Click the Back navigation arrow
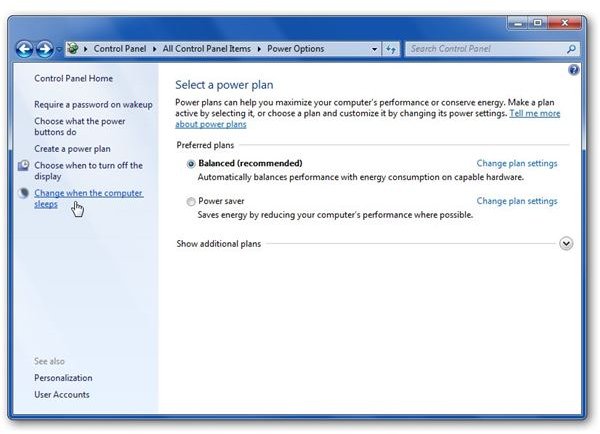This screenshot has width=600, height=434. point(24,49)
